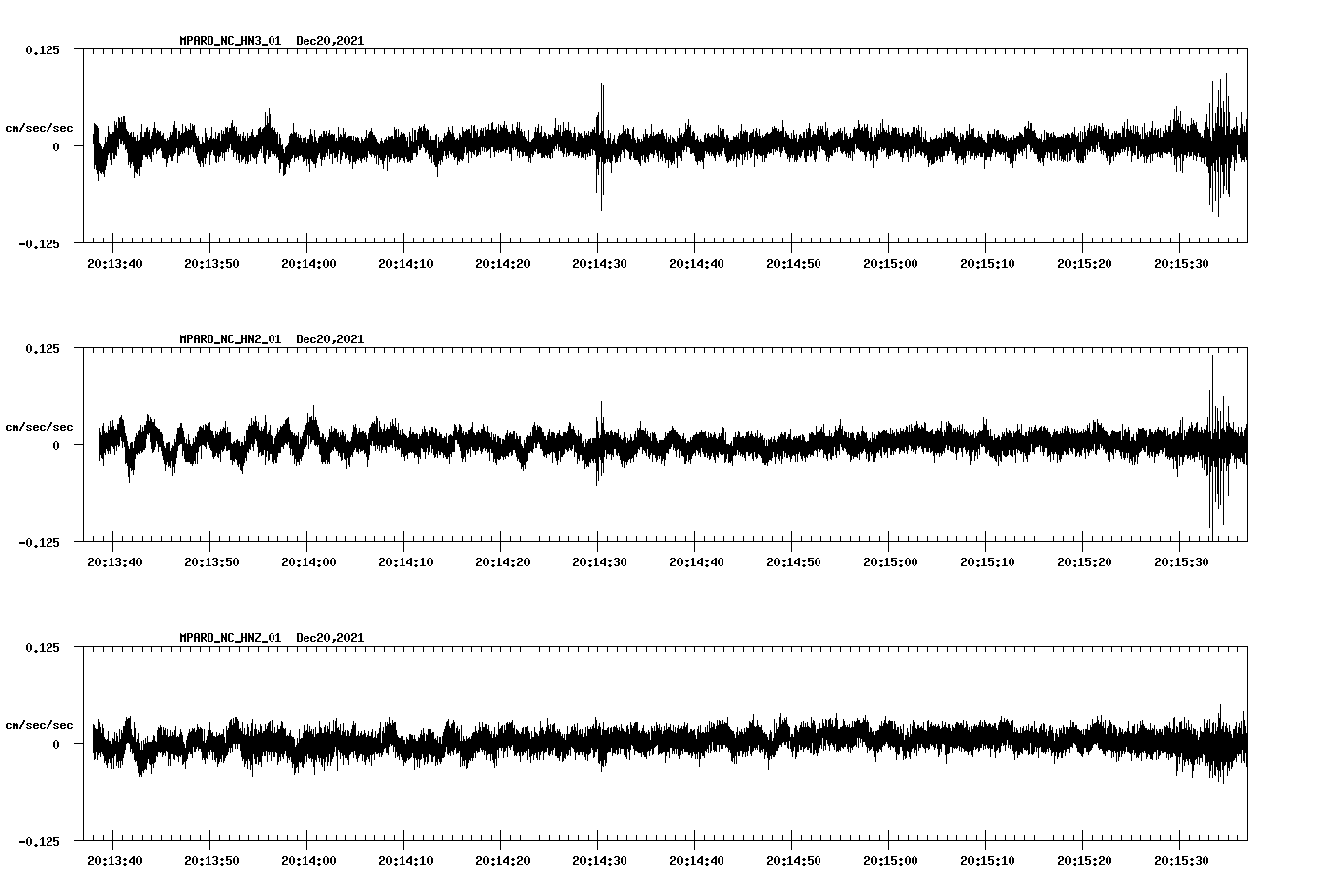Click the 20:14:30 spike in HN2 trace

coord(600,443)
